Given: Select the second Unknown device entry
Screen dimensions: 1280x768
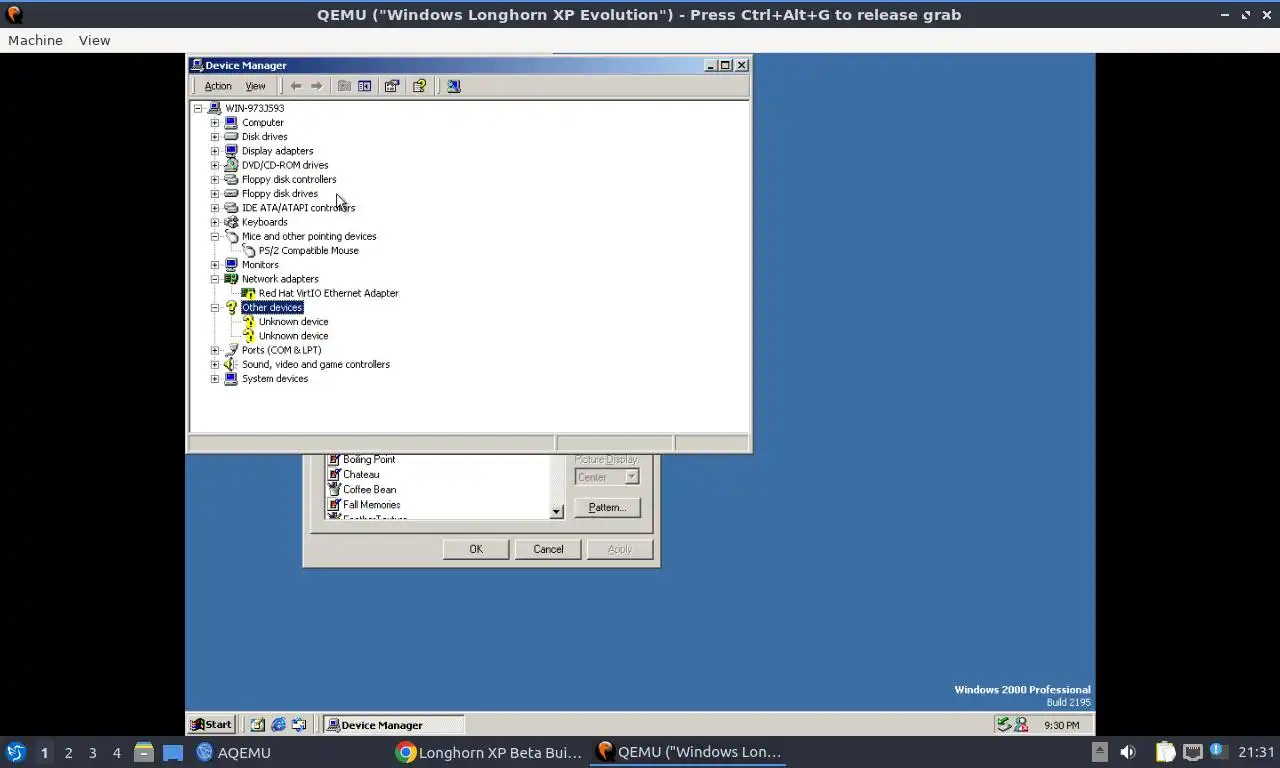Looking at the screenshot, I should pyautogui.click(x=293, y=336).
